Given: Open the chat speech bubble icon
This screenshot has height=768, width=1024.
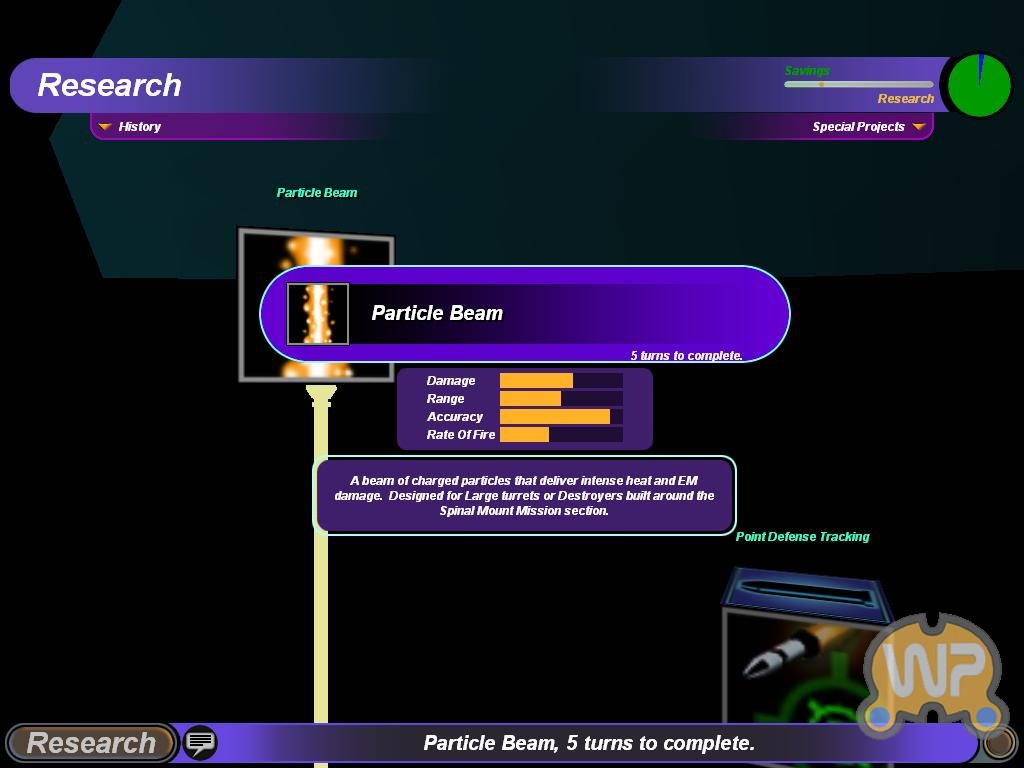Looking at the screenshot, I should [x=200, y=743].
